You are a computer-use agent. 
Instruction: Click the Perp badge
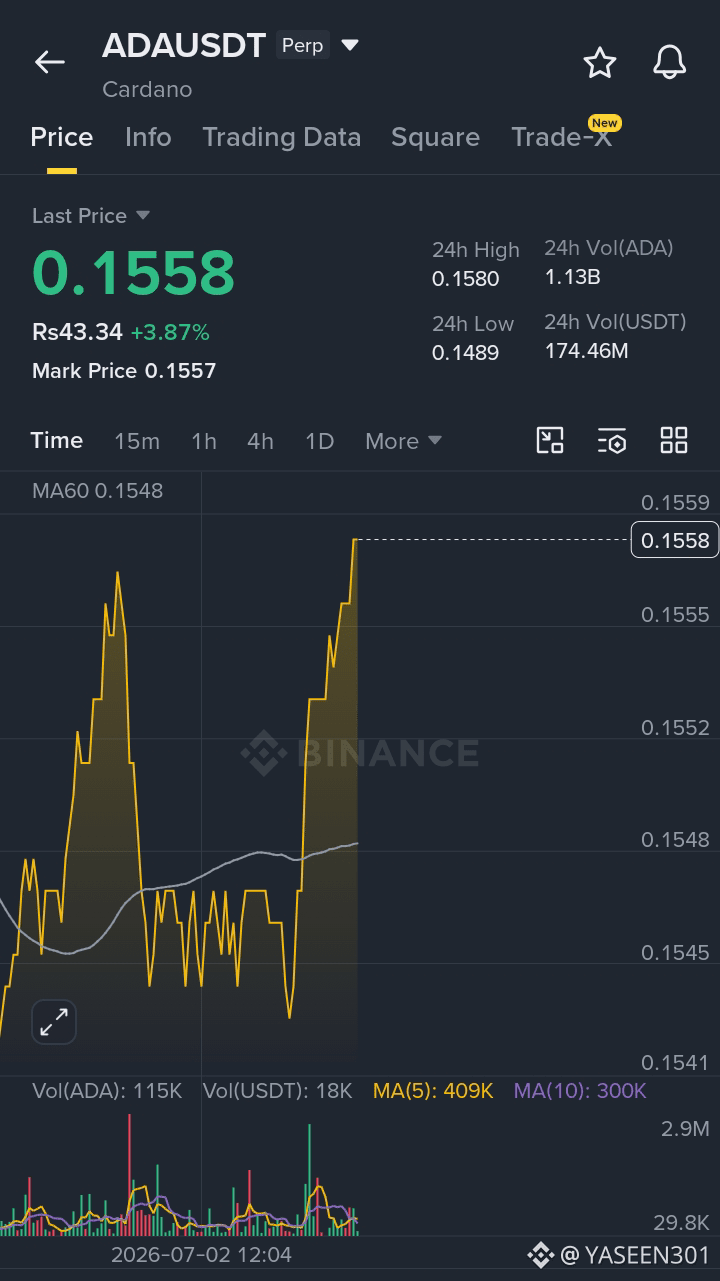point(303,45)
